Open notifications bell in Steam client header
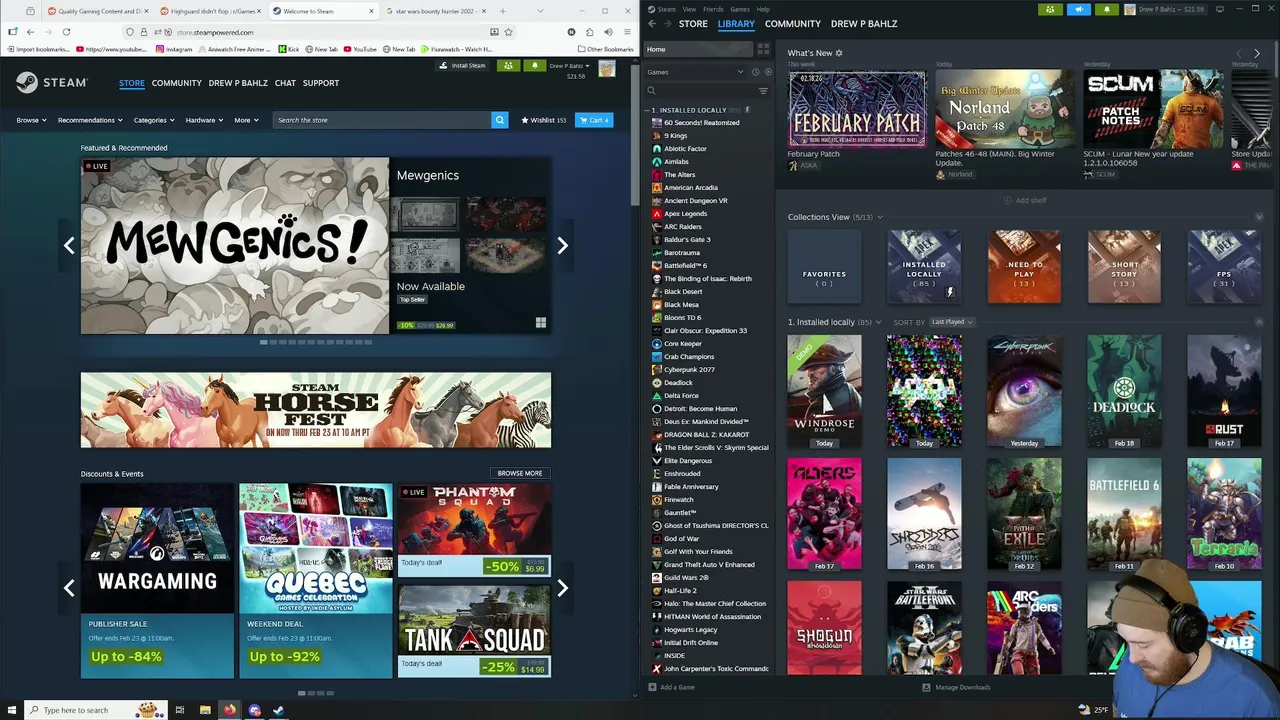Screen dimensions: 1280x720 (x=1107, y=9)
